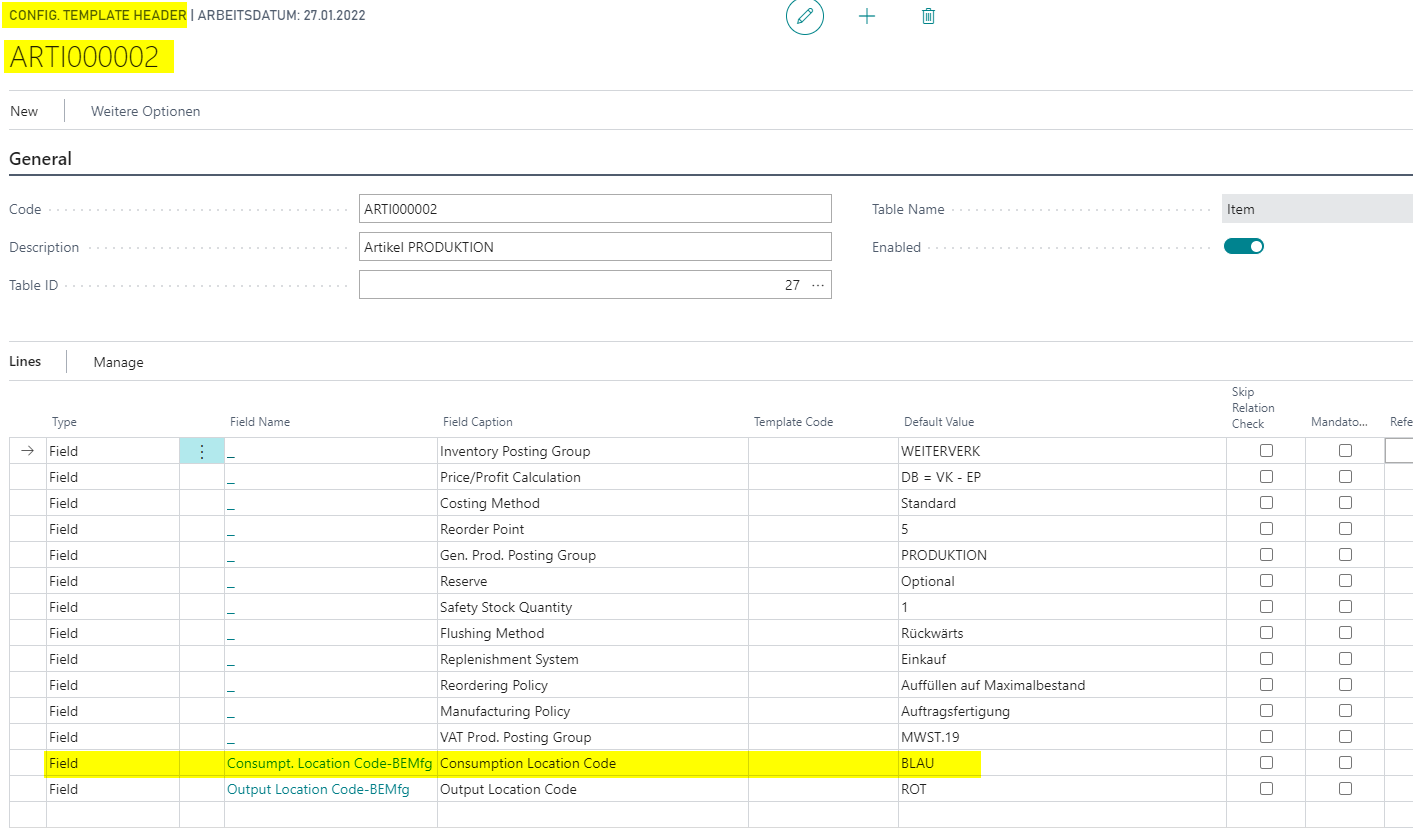Open the three-dot row menu for Inventory Posting Group
Image resolution: width=1413 pixels, height=833 pixels.
tap(201, 451)
